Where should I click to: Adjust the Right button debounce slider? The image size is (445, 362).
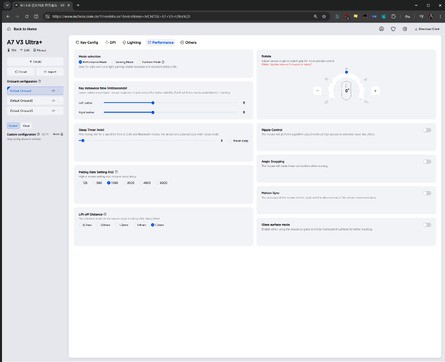(x=153, y=112)
